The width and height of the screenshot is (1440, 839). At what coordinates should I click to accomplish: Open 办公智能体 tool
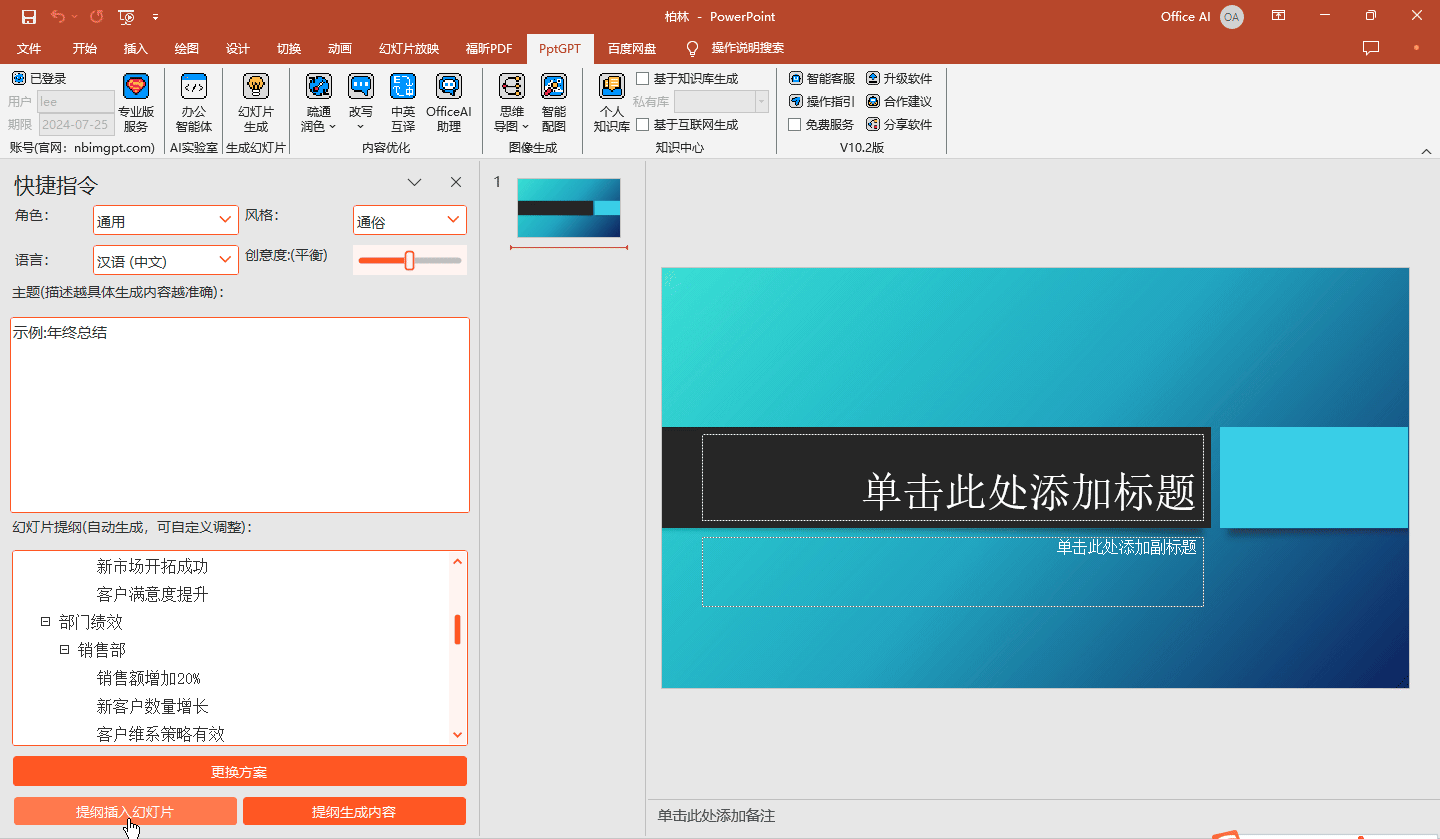pyautogui.click(x=194, y=103)
